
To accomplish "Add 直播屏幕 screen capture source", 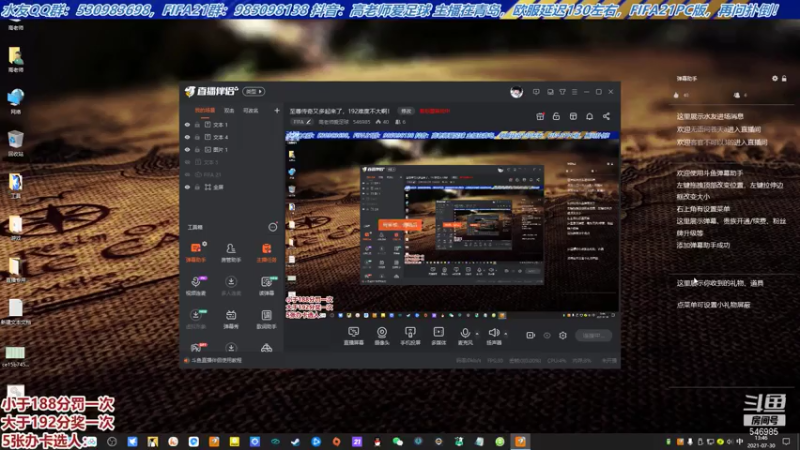I will tap(354, 336).
